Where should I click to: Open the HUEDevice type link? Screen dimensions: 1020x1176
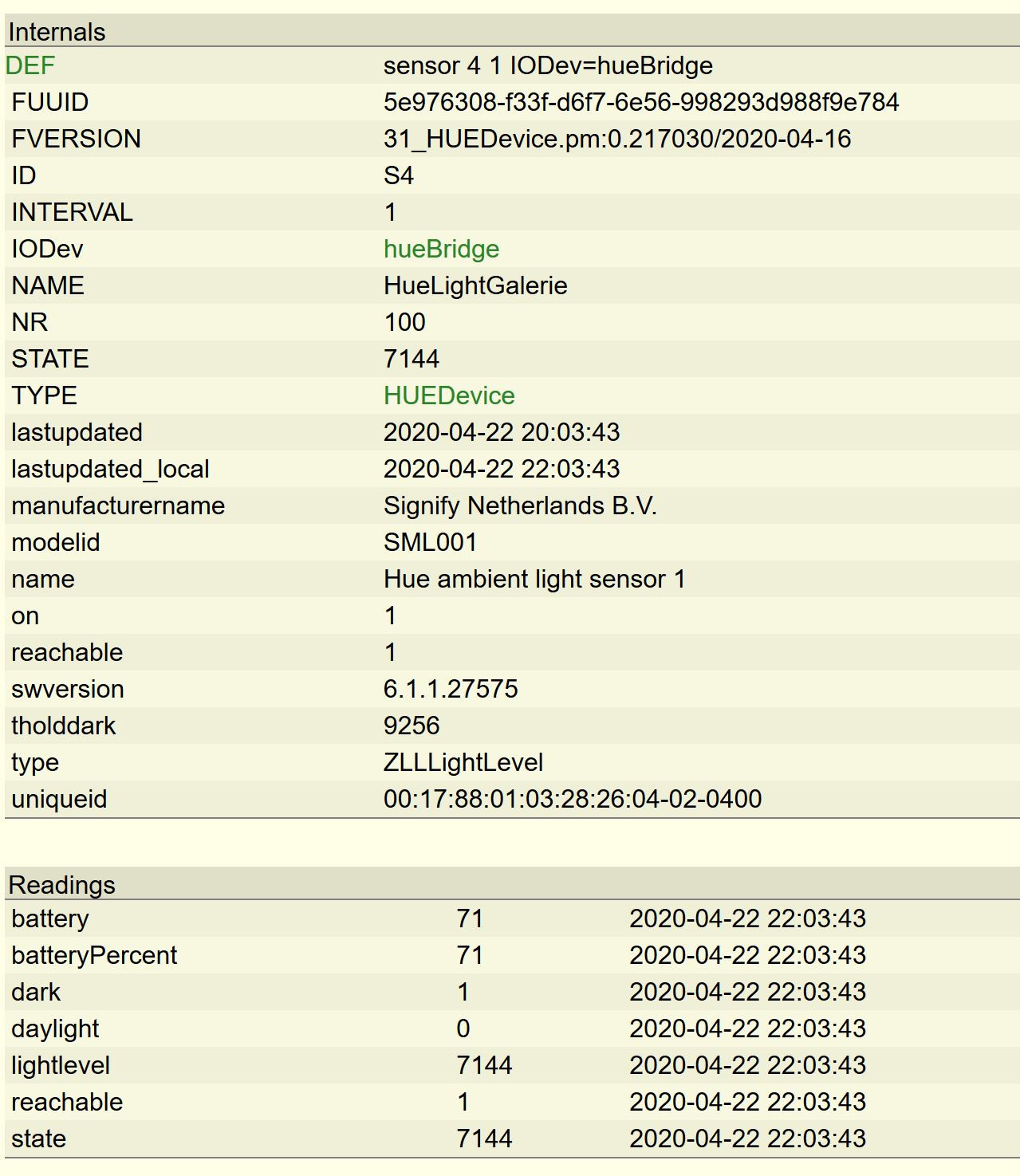tap(449, 395)
